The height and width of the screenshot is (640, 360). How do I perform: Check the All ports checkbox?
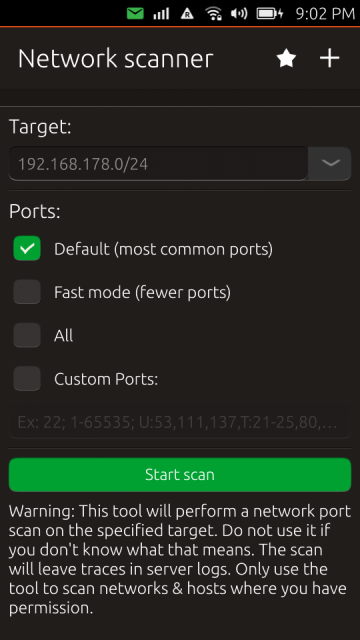[27, 336]
